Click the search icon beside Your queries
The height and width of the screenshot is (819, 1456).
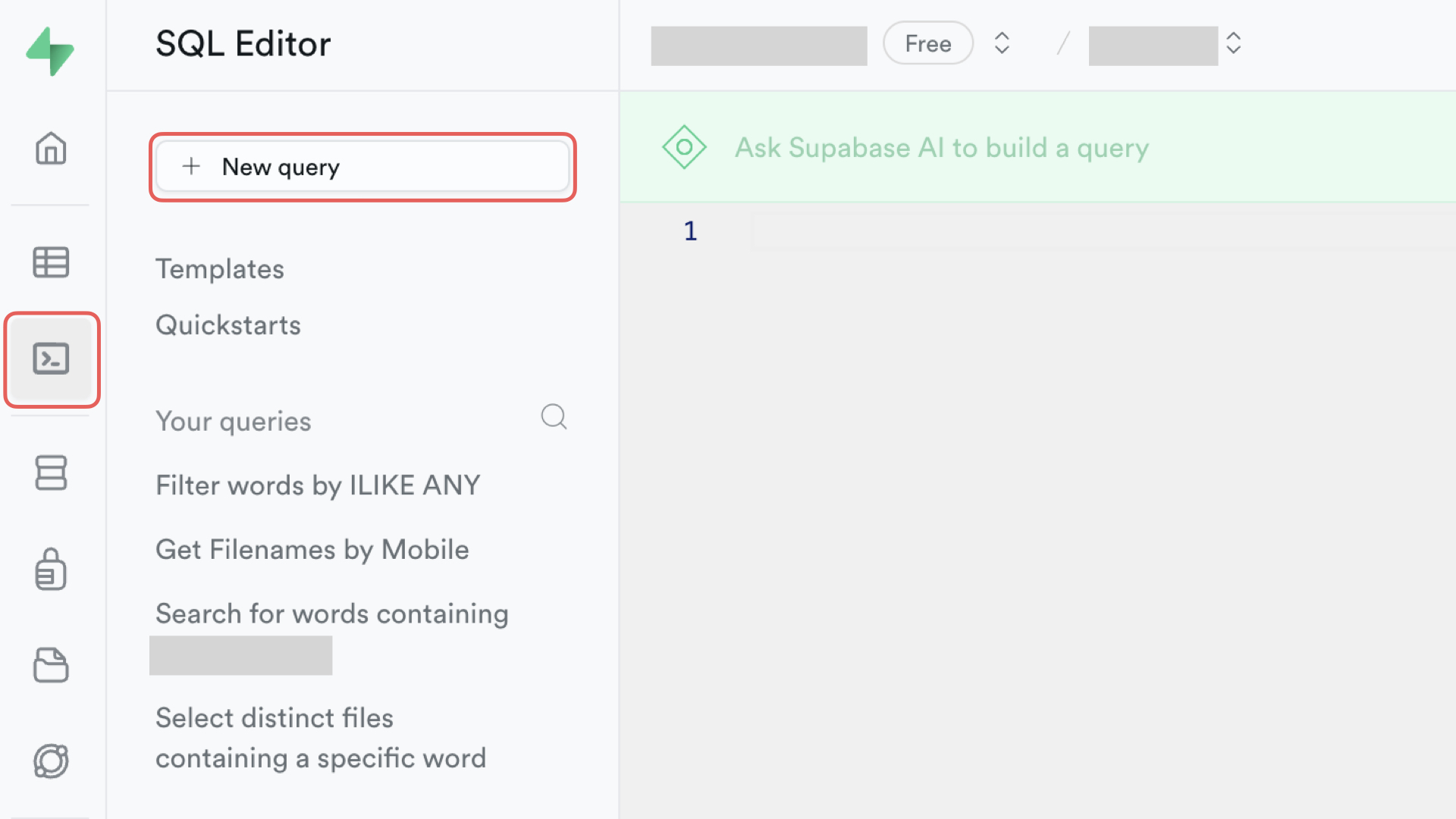554,416
